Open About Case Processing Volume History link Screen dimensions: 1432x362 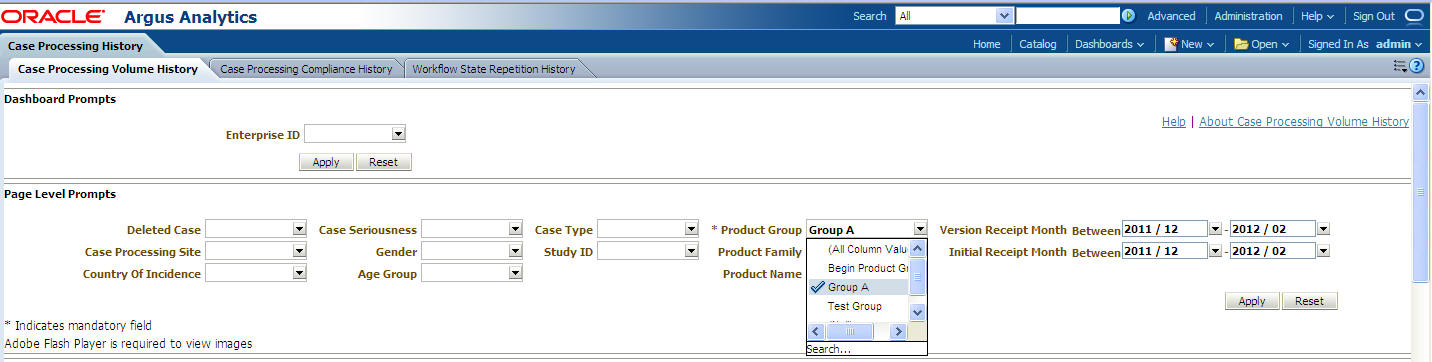point(1304,121)
